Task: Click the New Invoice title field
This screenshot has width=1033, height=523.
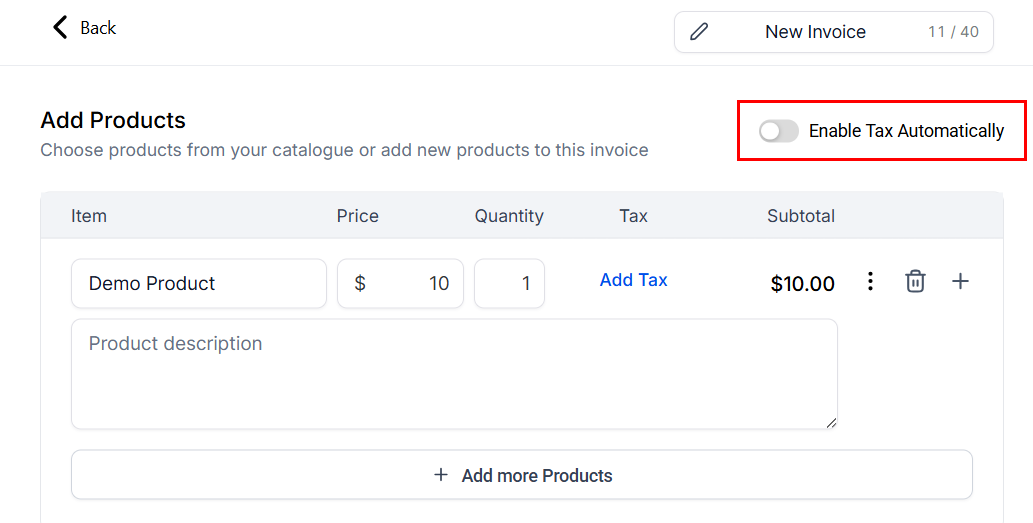Action: coord(815,32)
